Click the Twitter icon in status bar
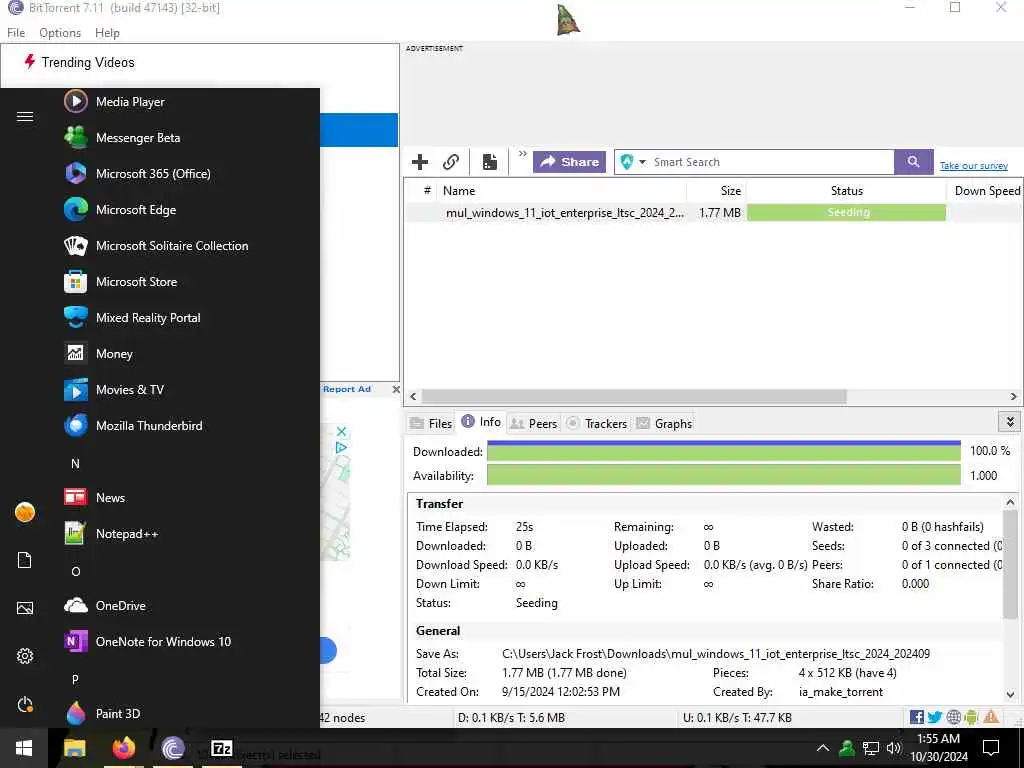 click(x=935, y=717)
